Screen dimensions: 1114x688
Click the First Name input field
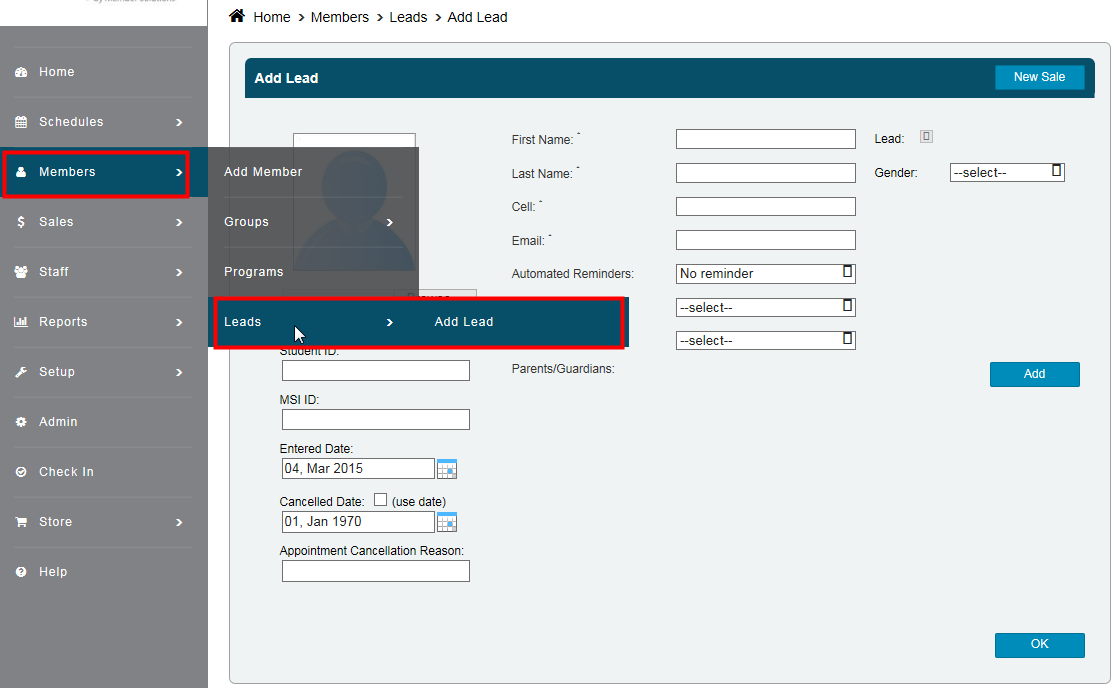[765, 139]
